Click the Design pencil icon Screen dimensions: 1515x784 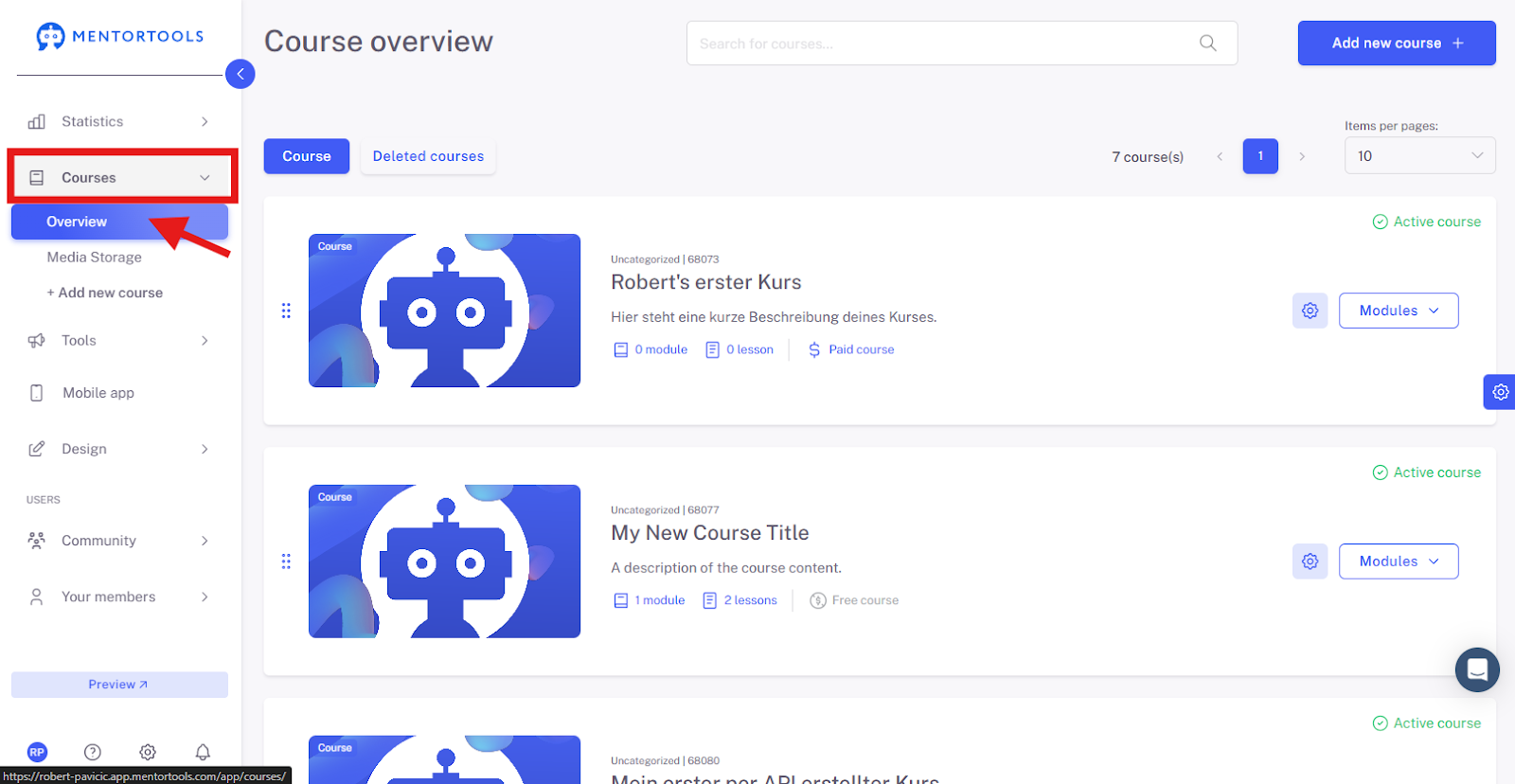[x=37, y=449]
